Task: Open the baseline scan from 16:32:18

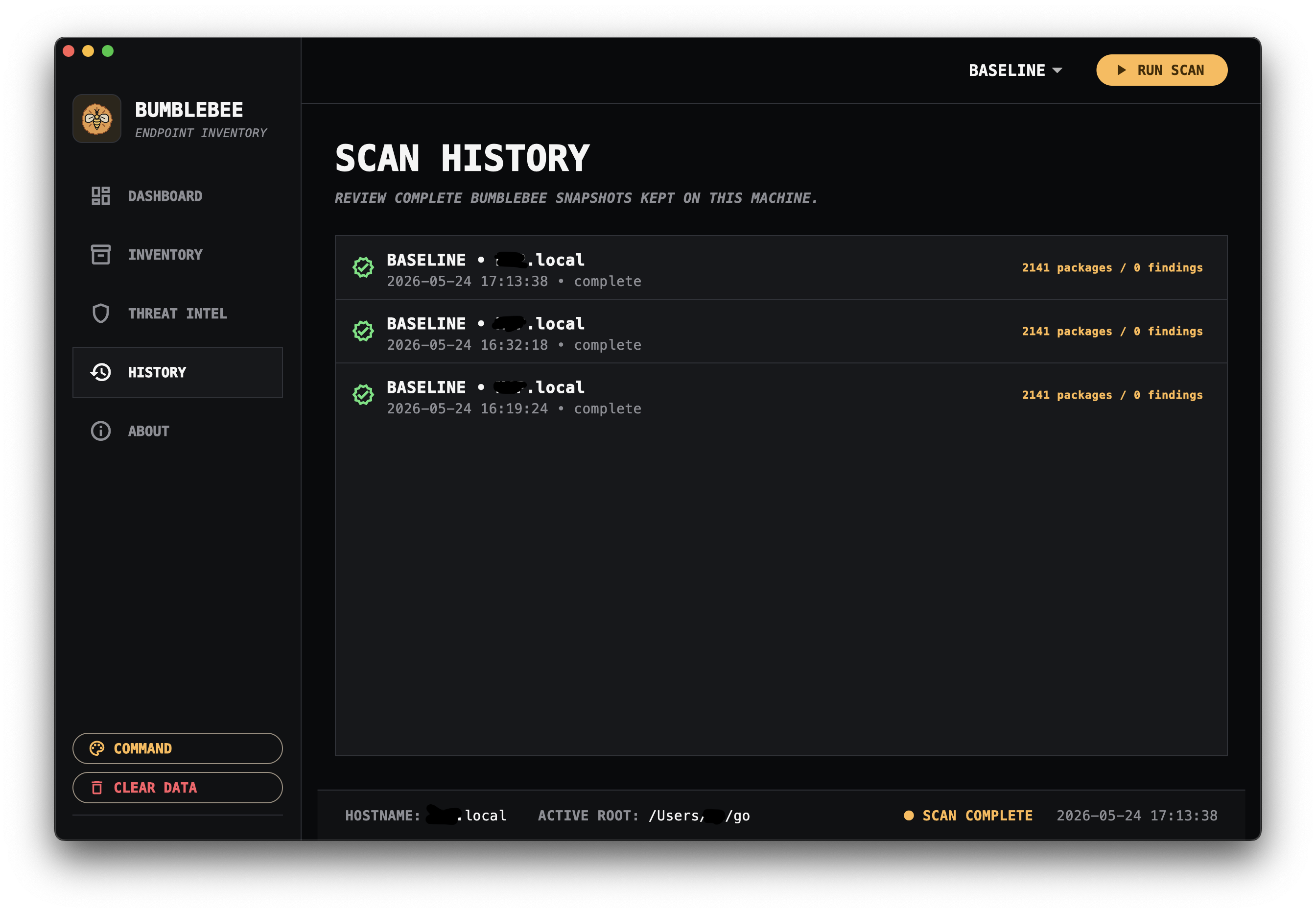Action: (x=781, y=331)
